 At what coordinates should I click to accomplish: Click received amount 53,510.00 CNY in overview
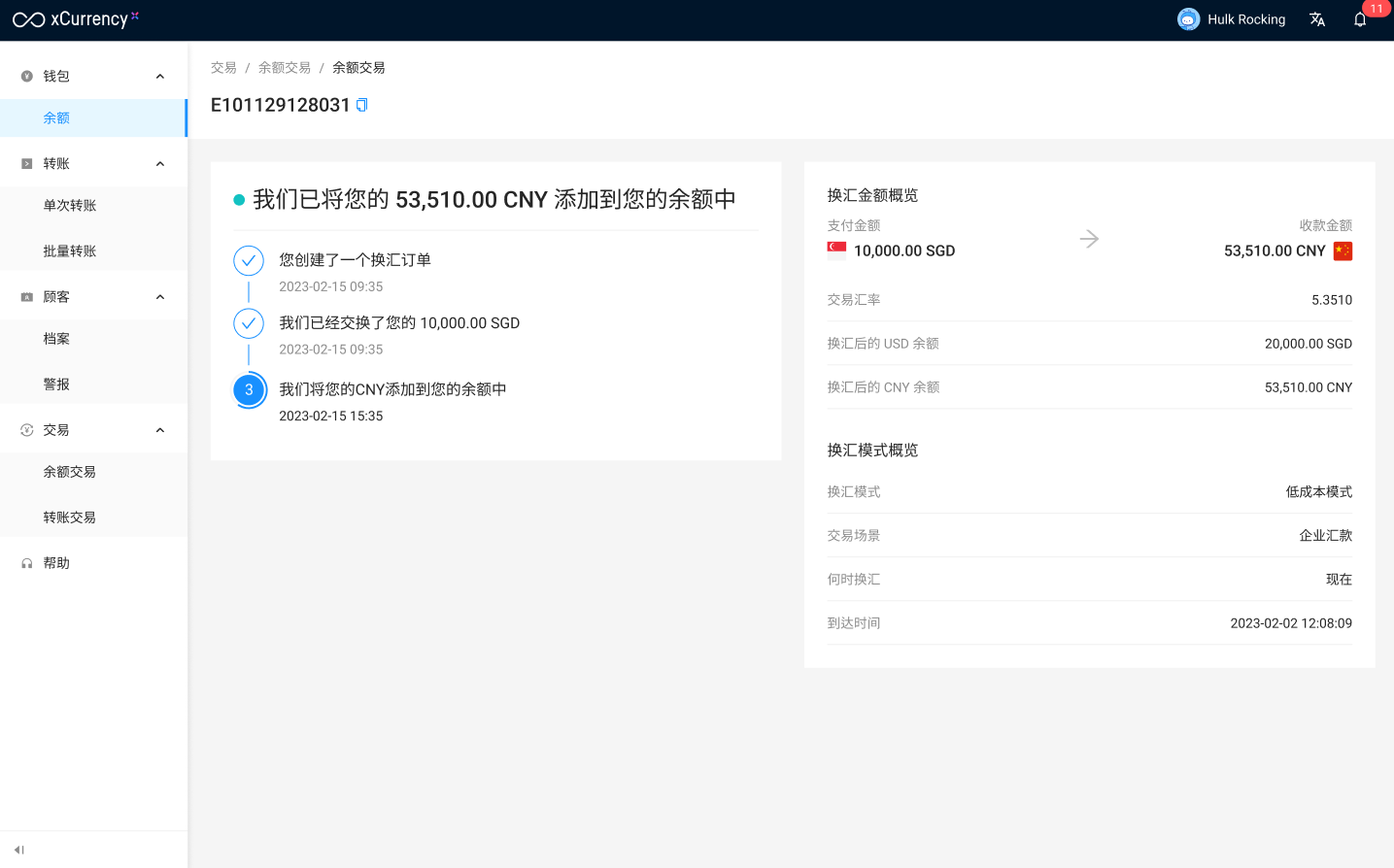click(x=1275, y=250)
